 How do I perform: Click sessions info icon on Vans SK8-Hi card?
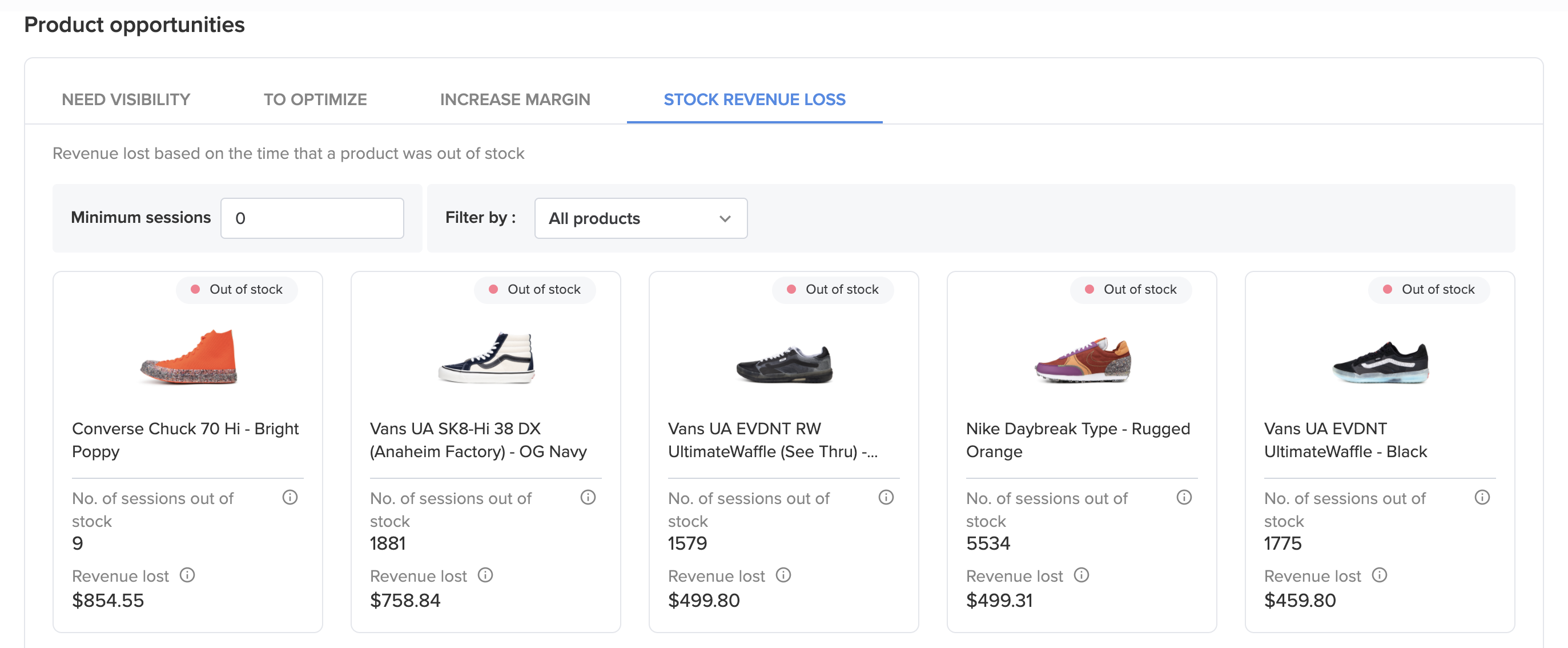588,498
